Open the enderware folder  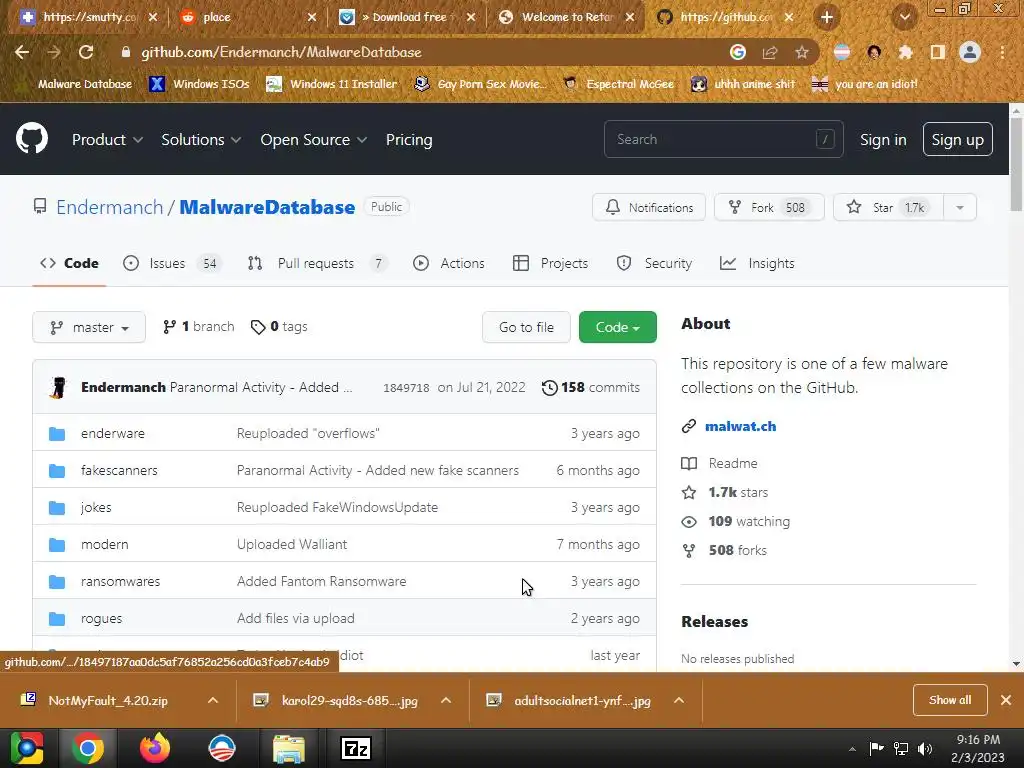tap(112, 433)
